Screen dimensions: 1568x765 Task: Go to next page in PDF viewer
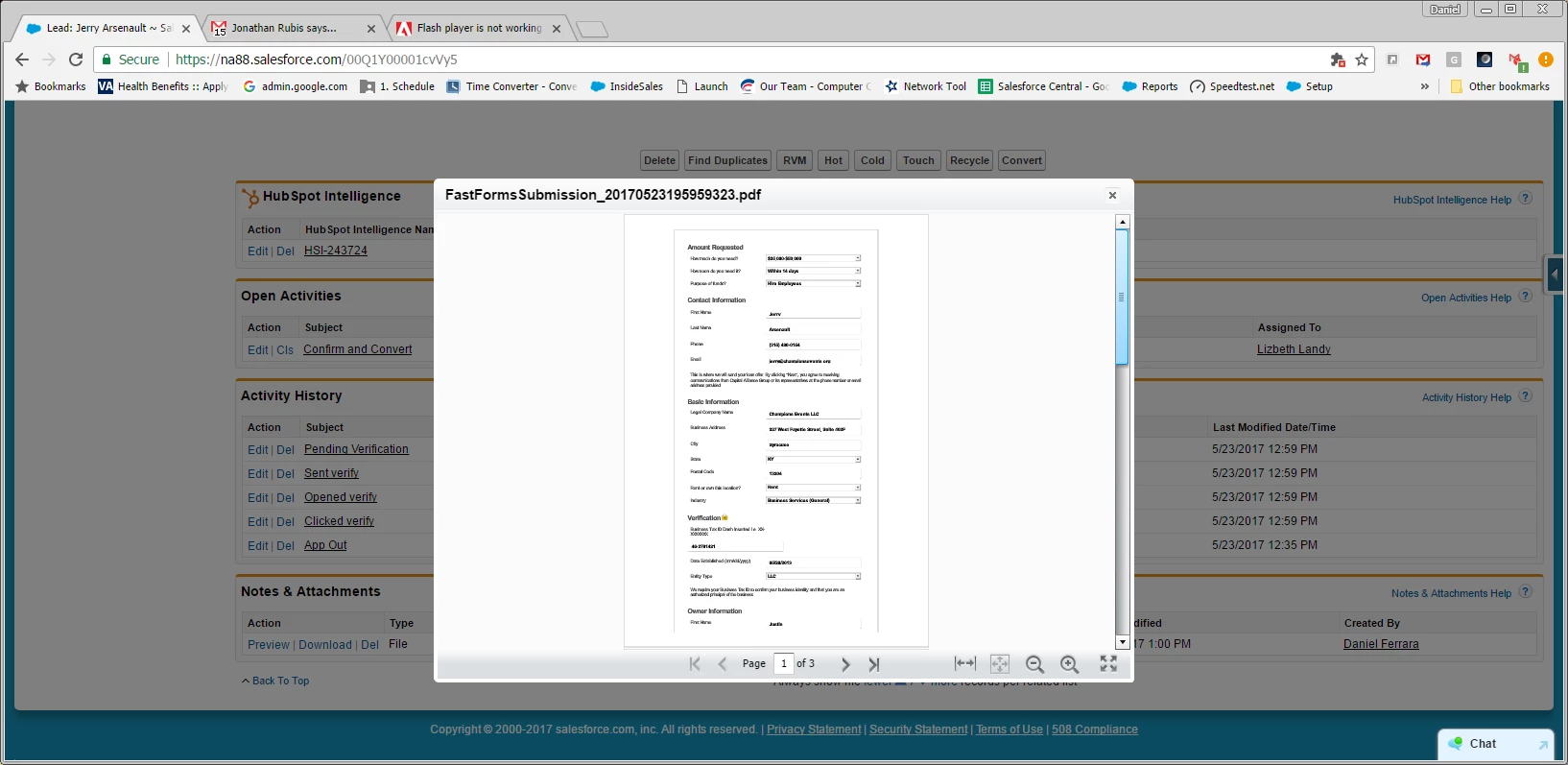(x=845, y=663)
